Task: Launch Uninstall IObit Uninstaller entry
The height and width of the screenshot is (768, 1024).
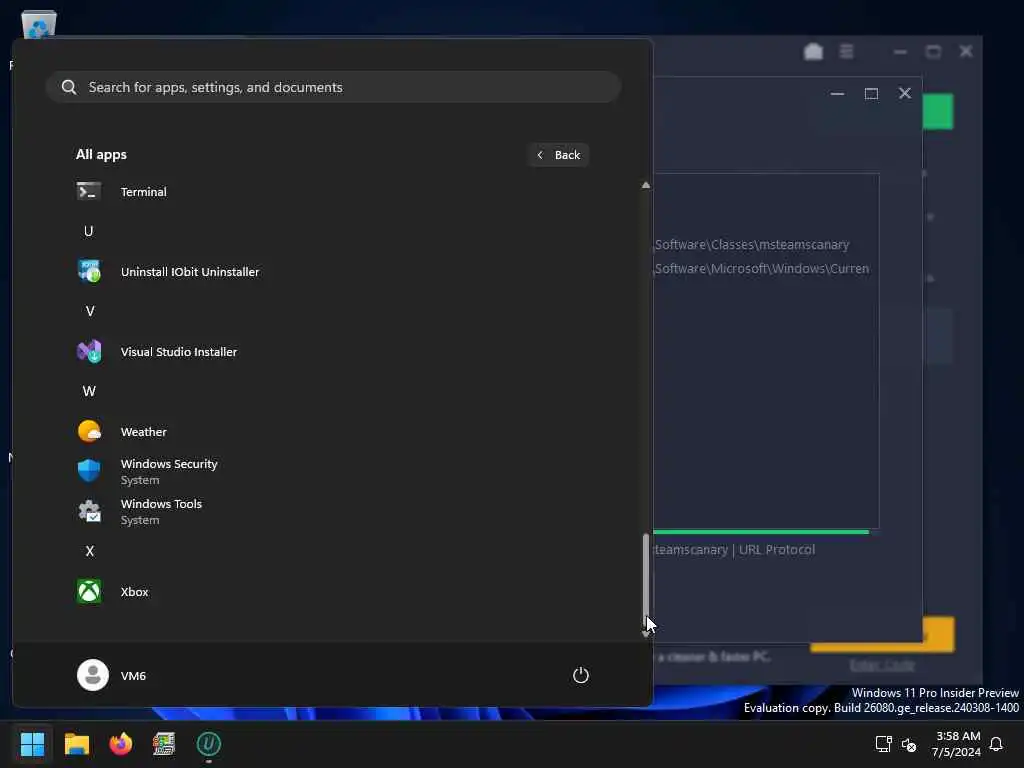Action: (x=332, y=272)
